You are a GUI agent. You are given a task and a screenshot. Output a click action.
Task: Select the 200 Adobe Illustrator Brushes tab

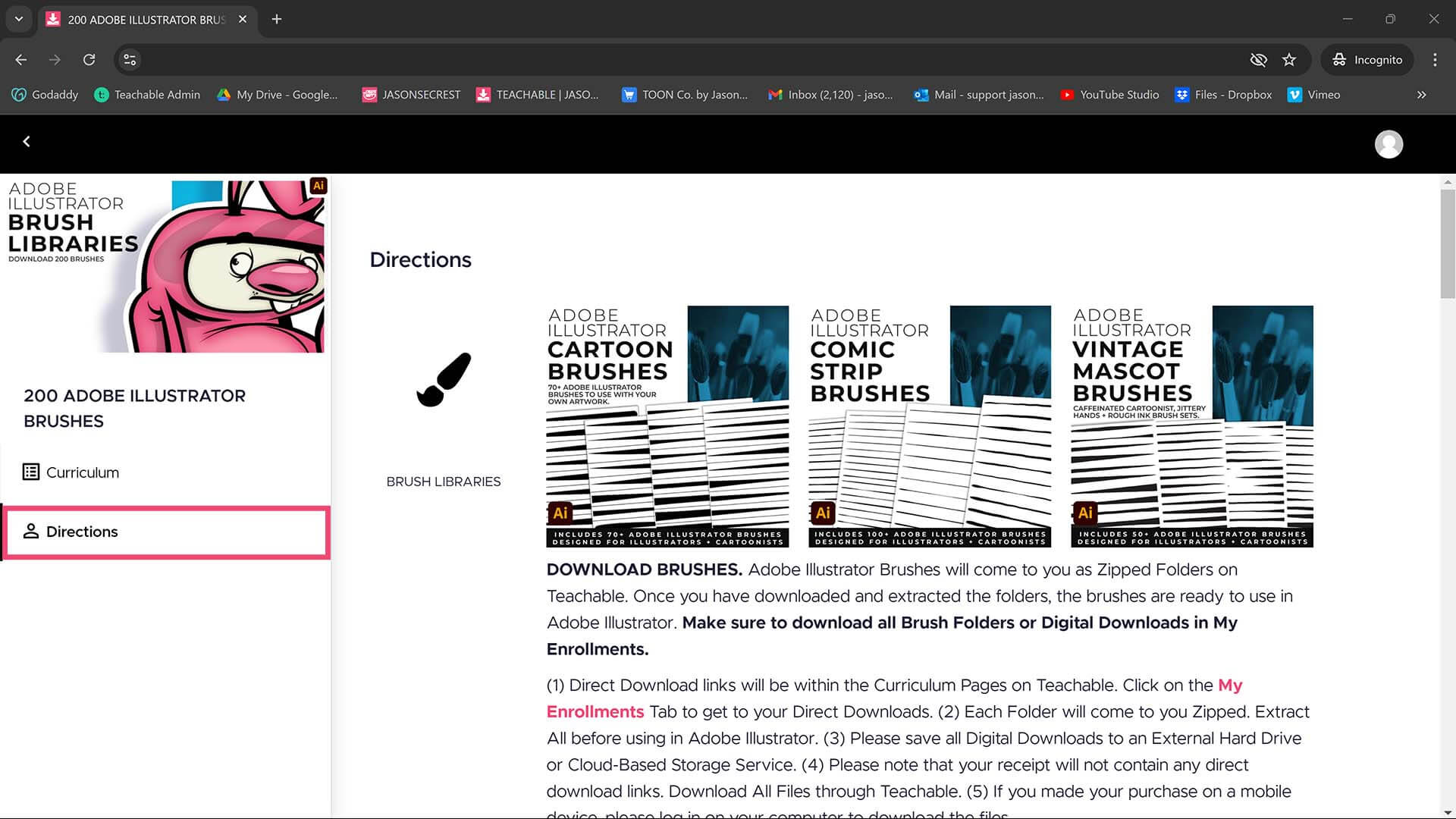point(146,20)
